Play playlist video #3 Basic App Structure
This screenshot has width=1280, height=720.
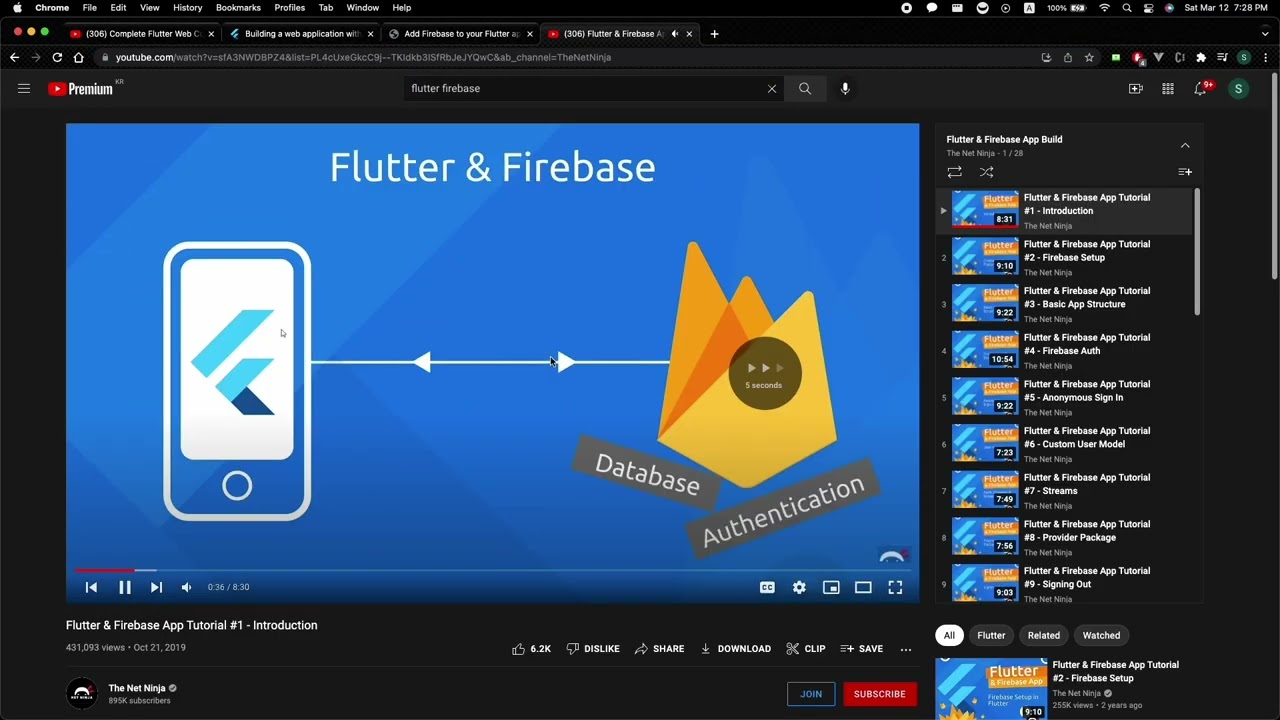pos(1065,304)
